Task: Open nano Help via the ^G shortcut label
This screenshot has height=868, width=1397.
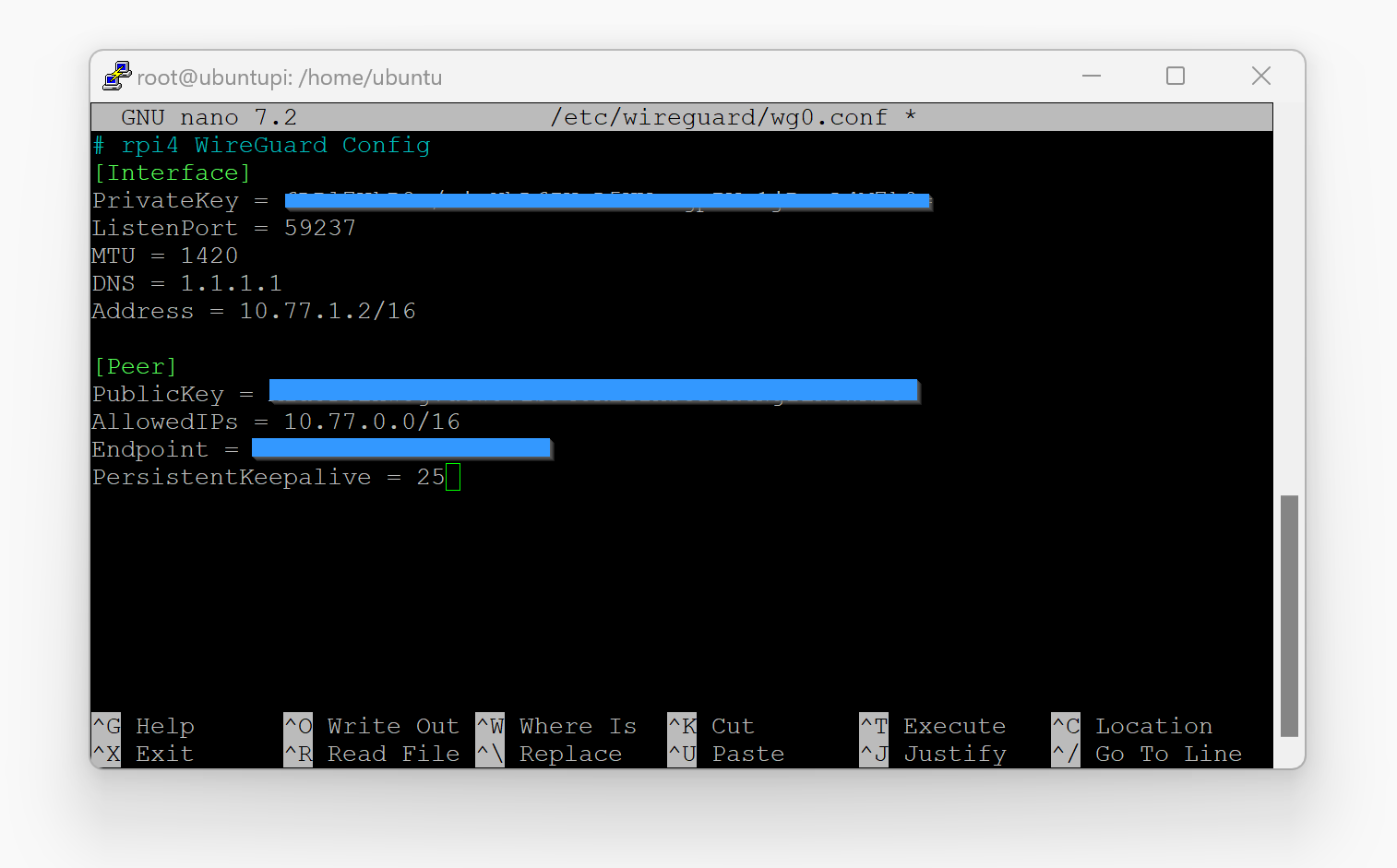Action: click(x=142, y=726)
